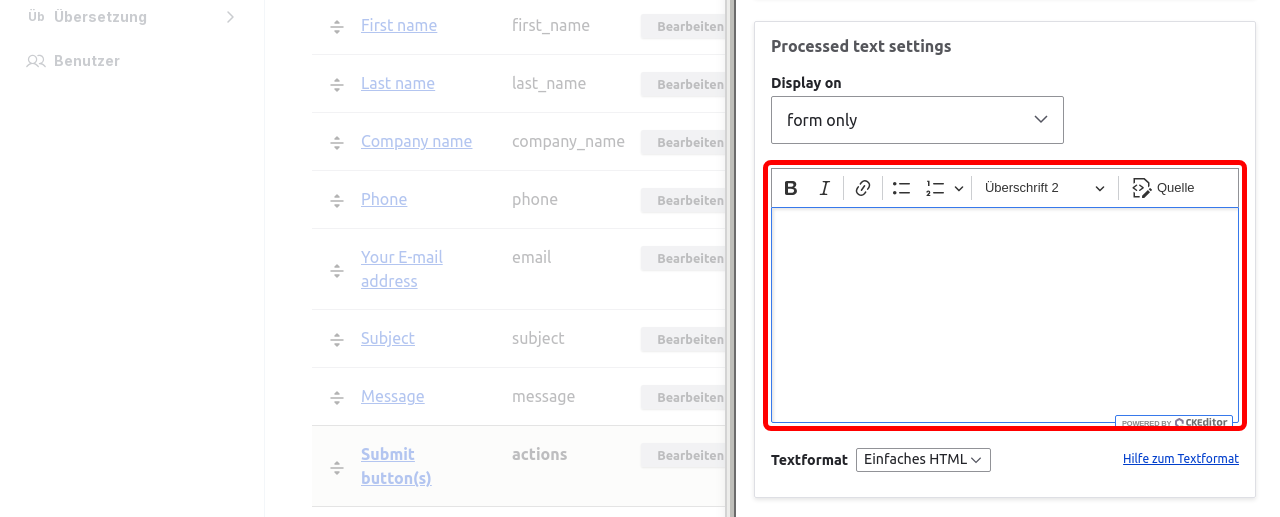This screenshot has width=1280, height=517.
Task: Open Hilfe zum Textformat link
Action: point(1180,459)
